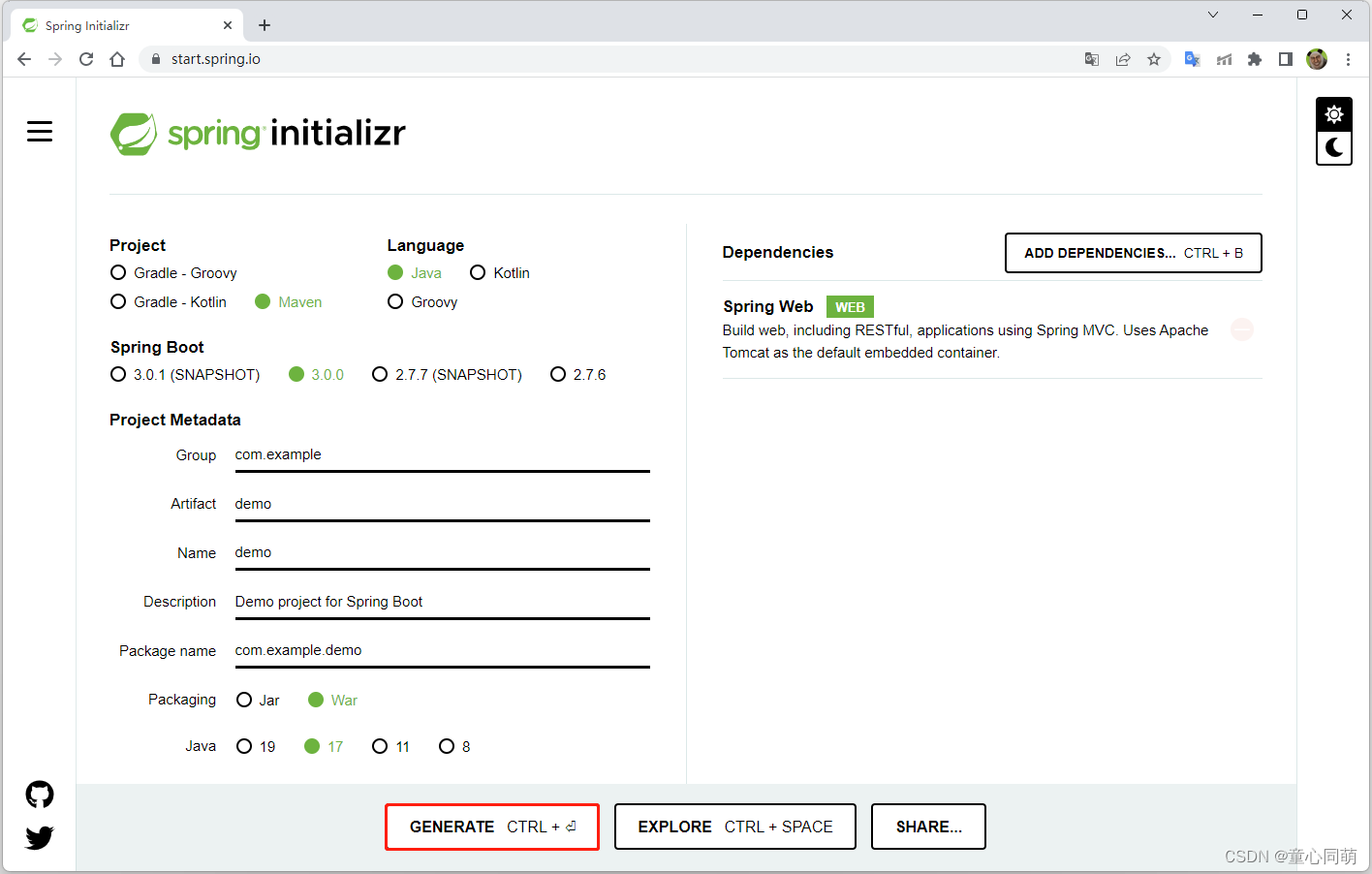Image resolution: width=1372 pixels, height=874 pixels.
Task: Translate this page icon in address bar
Action: tap(1092, 59)
